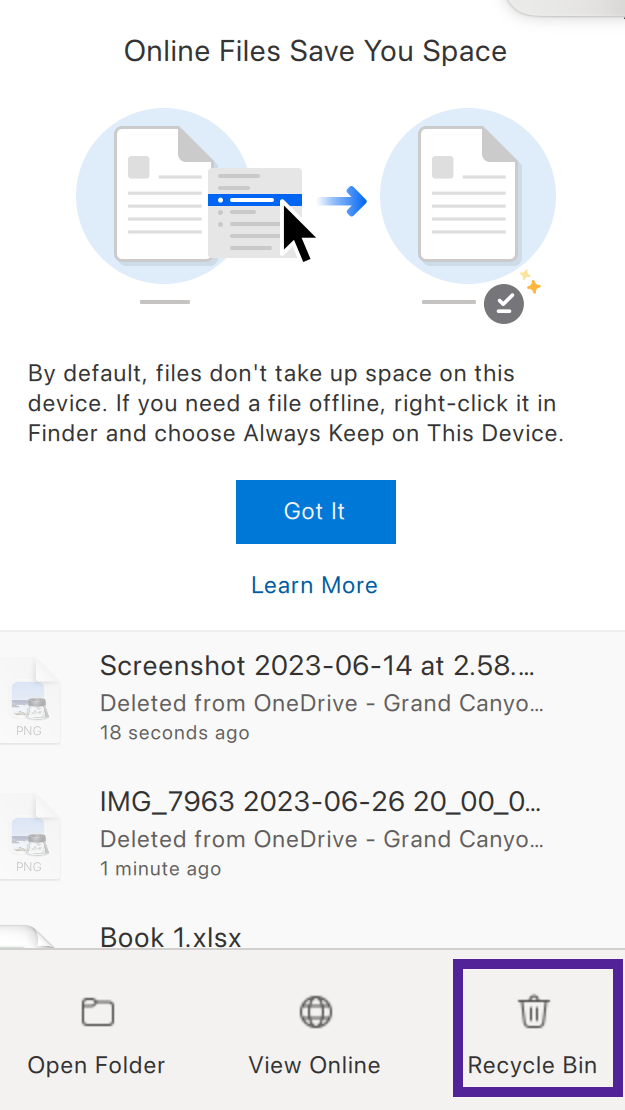Click the Recycle Bin trash icon
This screenshot has width=625, height=1110.
pyautogui.click(x=534, y=1011)
